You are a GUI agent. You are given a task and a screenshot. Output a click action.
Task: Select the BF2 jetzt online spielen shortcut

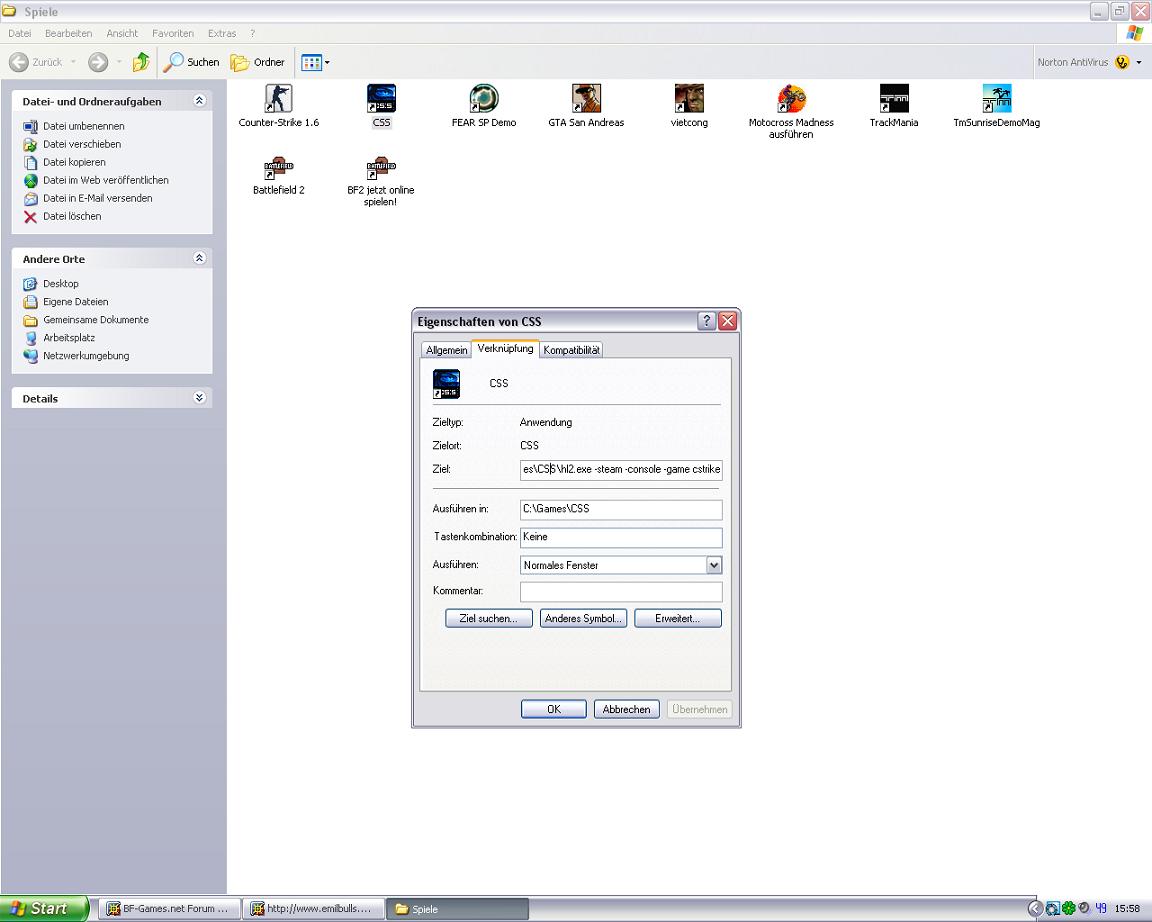click(381, 168)
